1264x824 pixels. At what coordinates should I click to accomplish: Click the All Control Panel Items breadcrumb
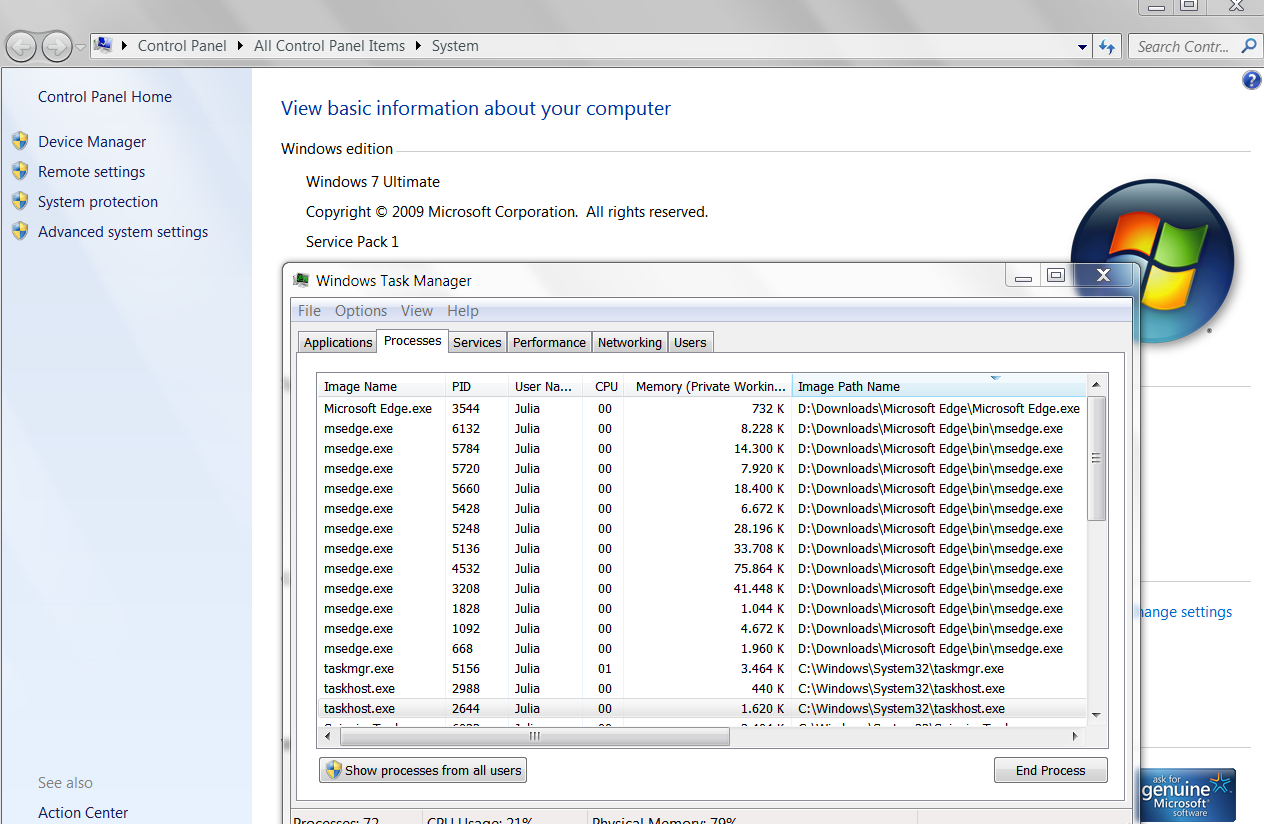click(x=330, y=46)
